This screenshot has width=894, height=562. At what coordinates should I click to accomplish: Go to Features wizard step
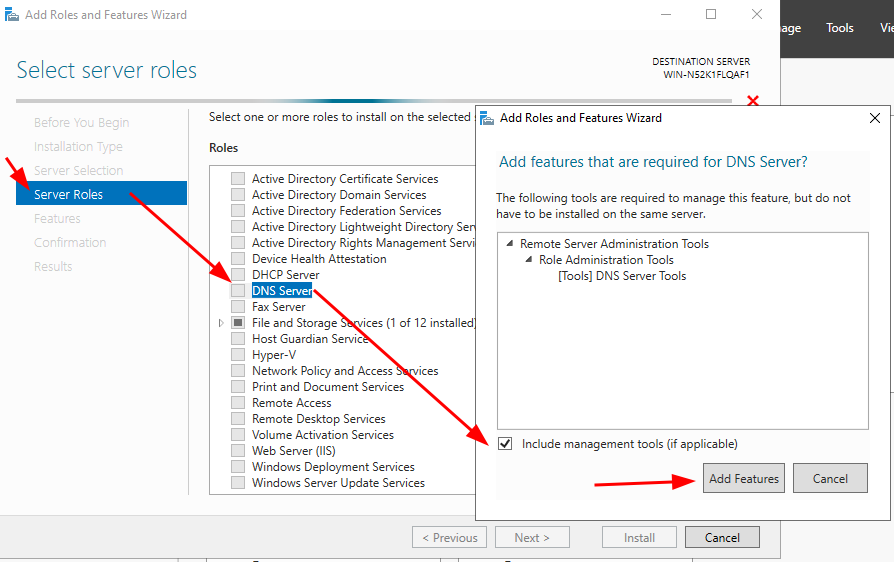57,218
